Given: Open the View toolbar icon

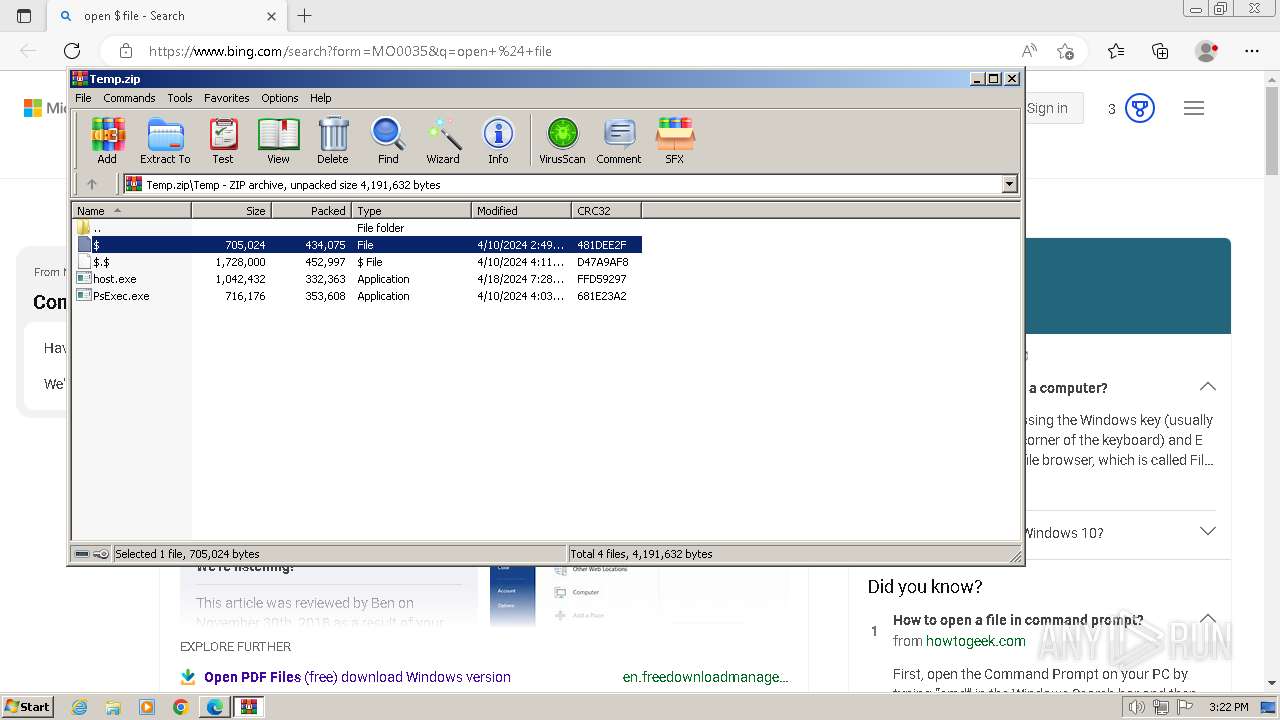Looking at the screenshot, I should (x=278, y=140).
